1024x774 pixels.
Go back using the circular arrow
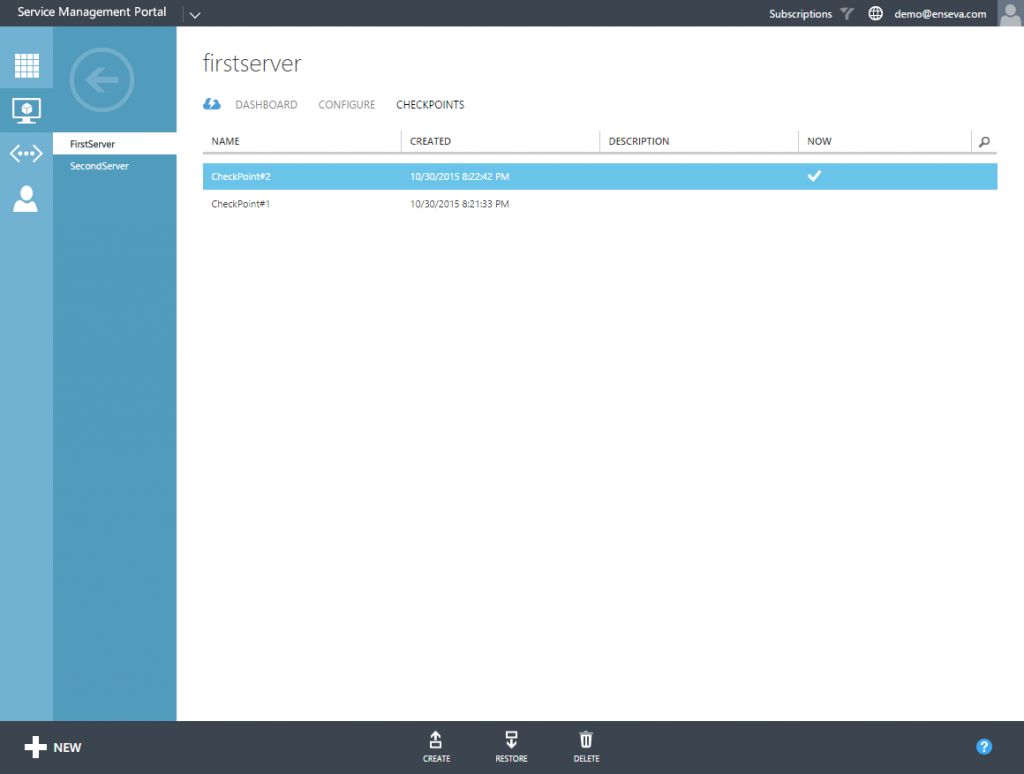tap(102, 80)
